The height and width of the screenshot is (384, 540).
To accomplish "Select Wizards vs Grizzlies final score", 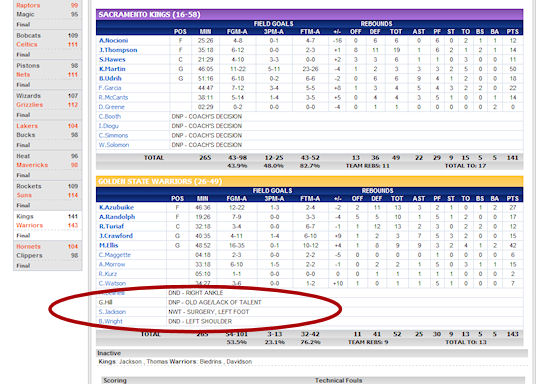I will click(x=48, y=104).
